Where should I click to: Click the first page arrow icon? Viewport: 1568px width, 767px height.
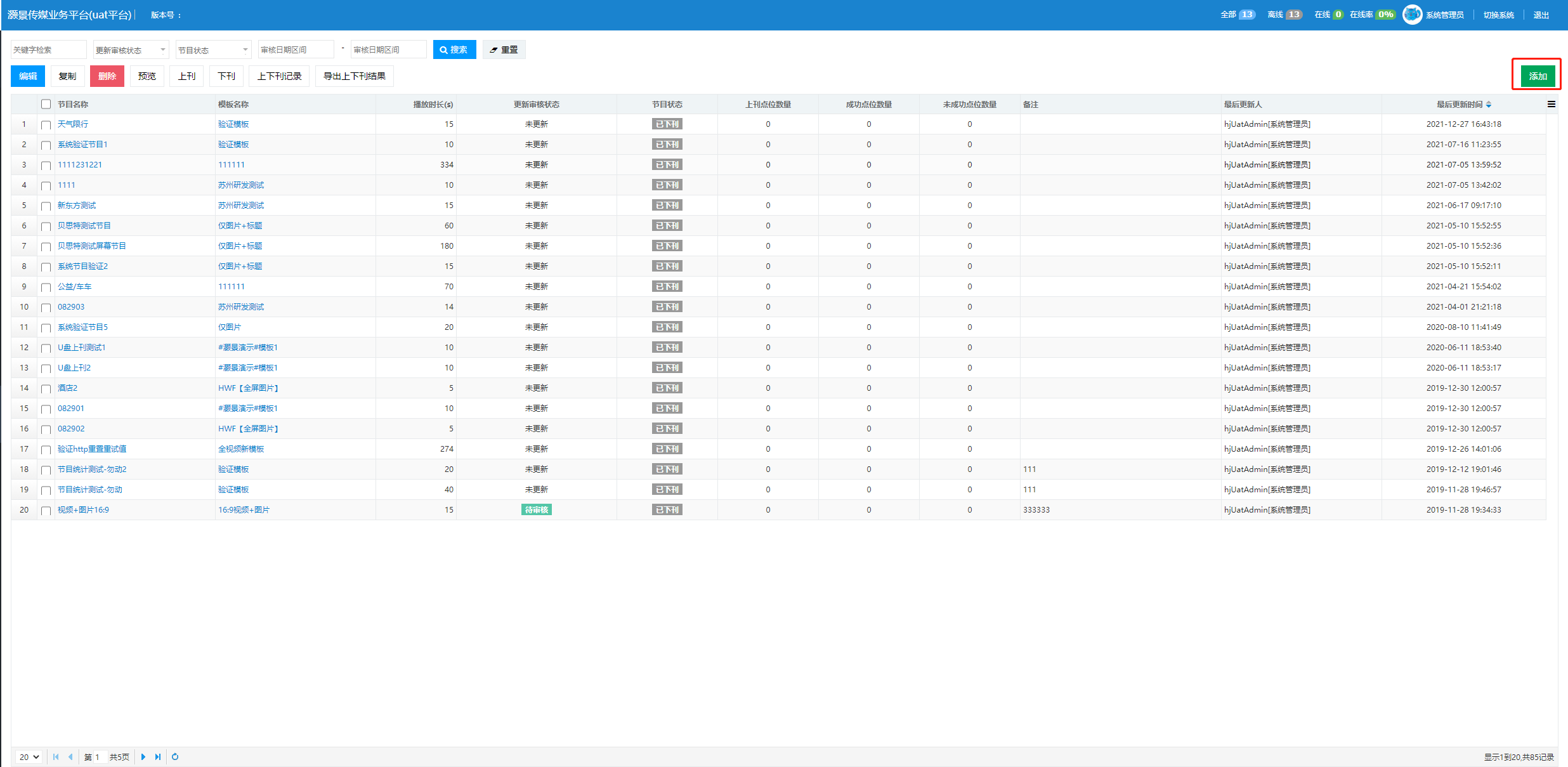coord(56,757)
